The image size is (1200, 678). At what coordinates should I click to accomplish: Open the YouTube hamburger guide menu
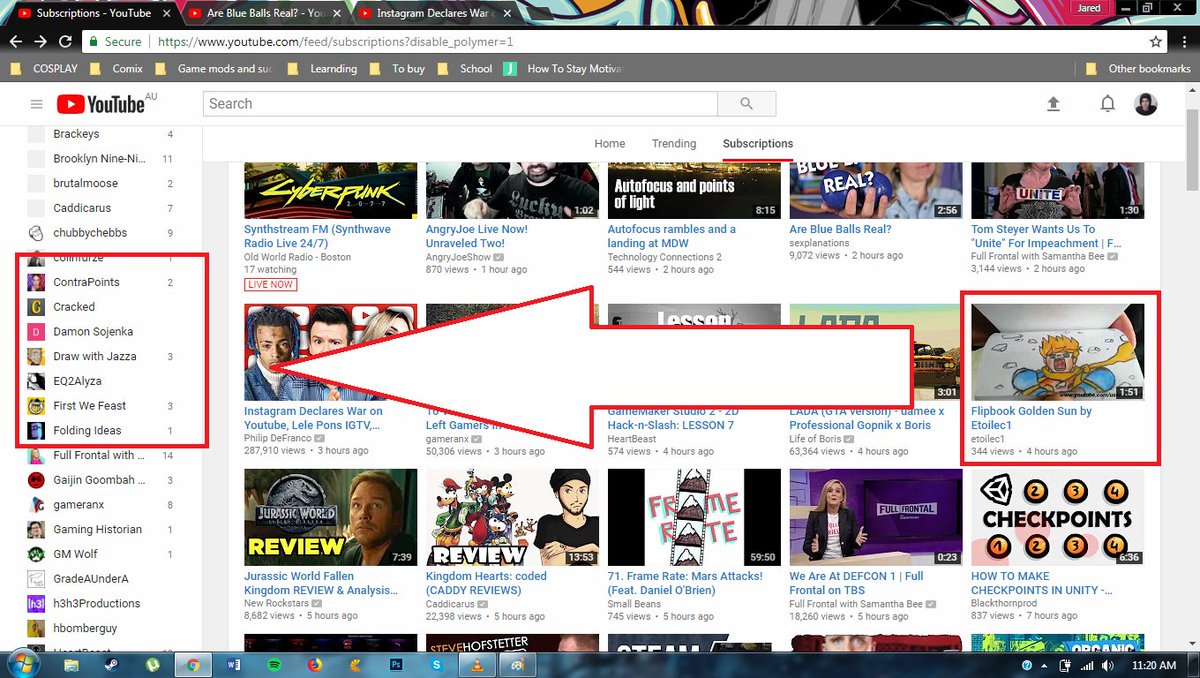[37, 104]
